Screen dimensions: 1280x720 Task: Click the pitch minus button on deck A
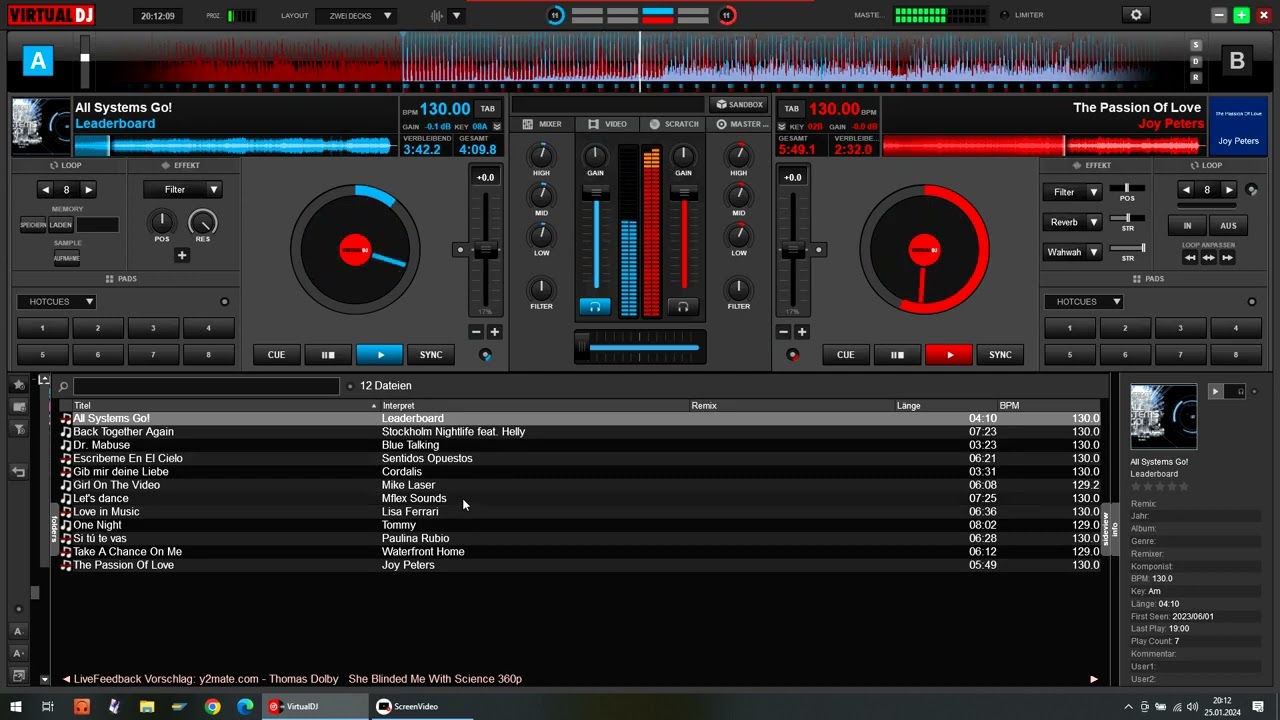pyautogui.click(x=476, y=332)
